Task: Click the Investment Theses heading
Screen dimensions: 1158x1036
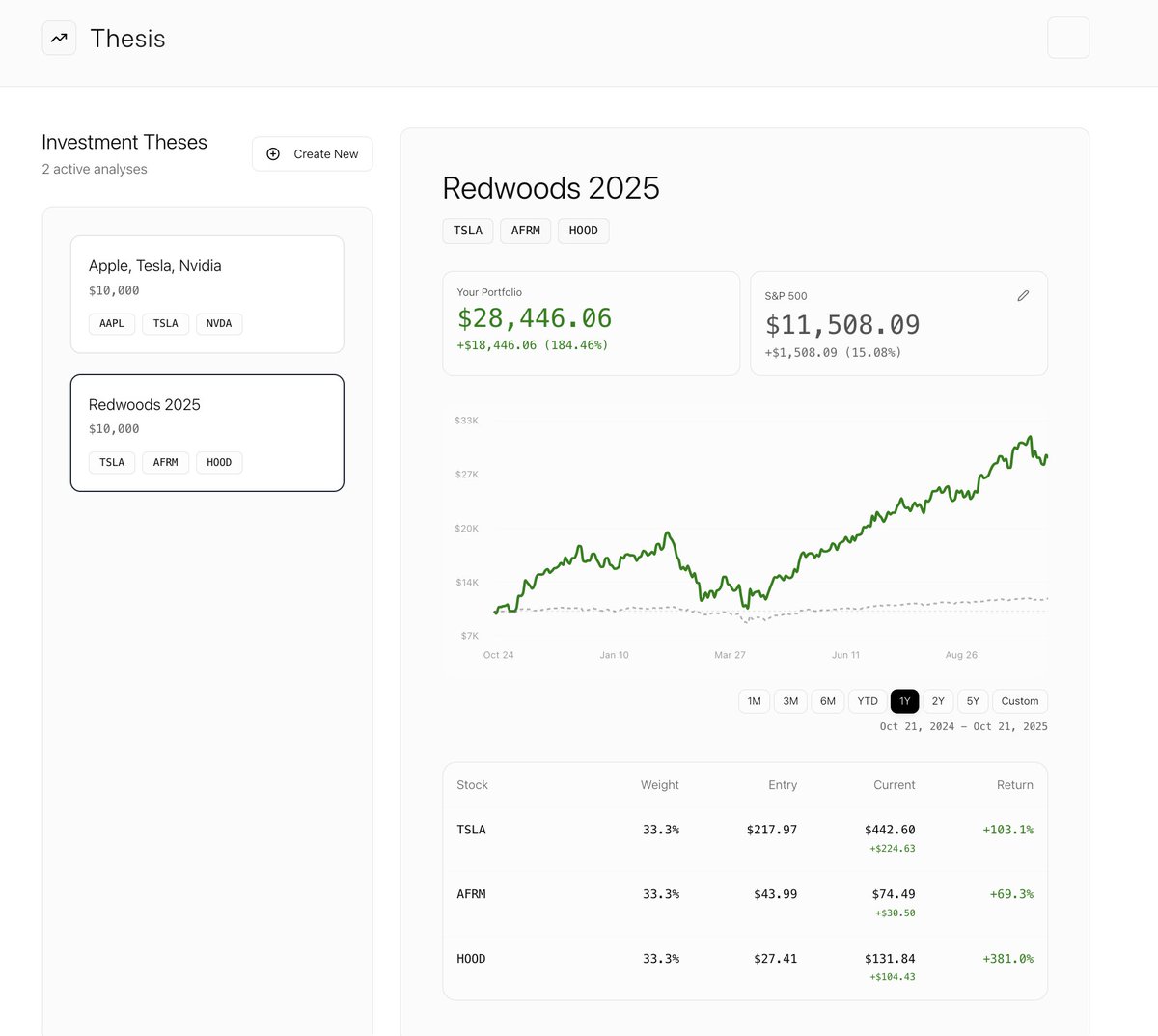Action: point(124,143)
